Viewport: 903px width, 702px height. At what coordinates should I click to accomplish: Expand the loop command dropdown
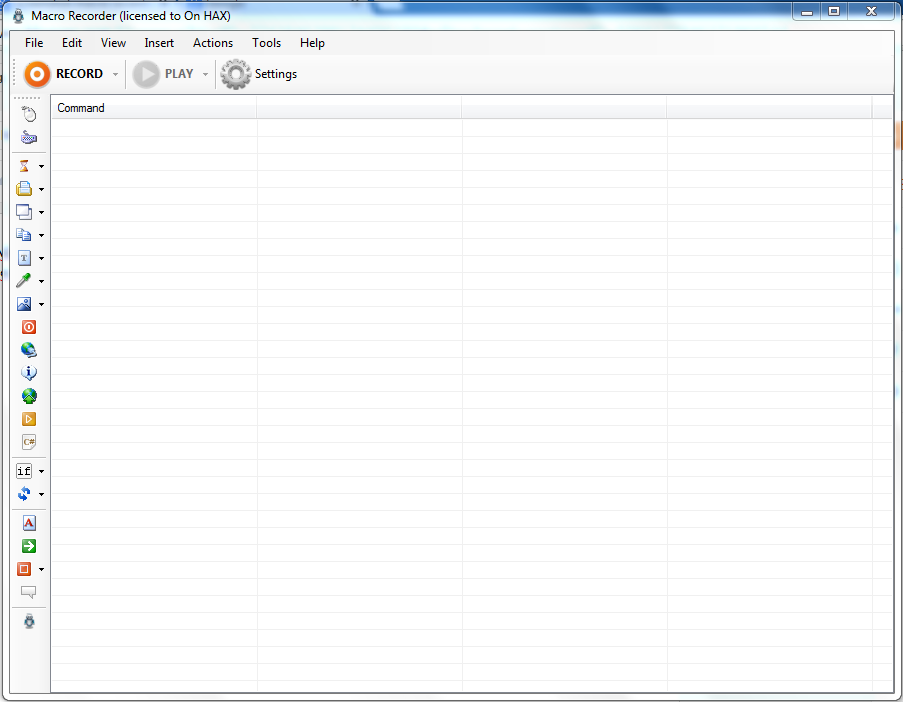tap(41, 493)
